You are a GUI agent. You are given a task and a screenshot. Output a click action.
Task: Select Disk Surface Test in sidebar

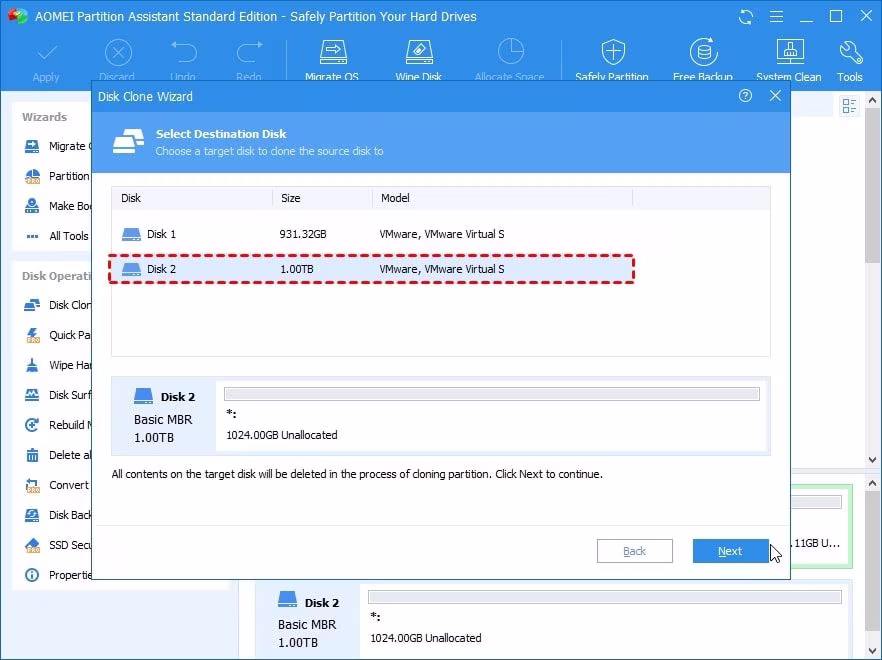[x=56, y=395]
